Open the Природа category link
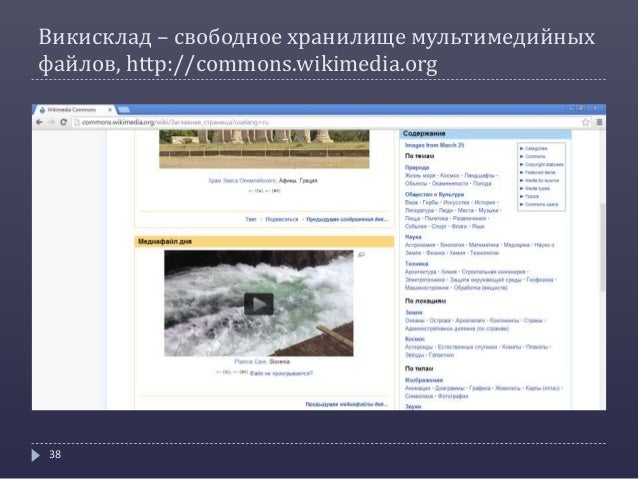This screenshot has height=479, width=638. click(417, 168)
